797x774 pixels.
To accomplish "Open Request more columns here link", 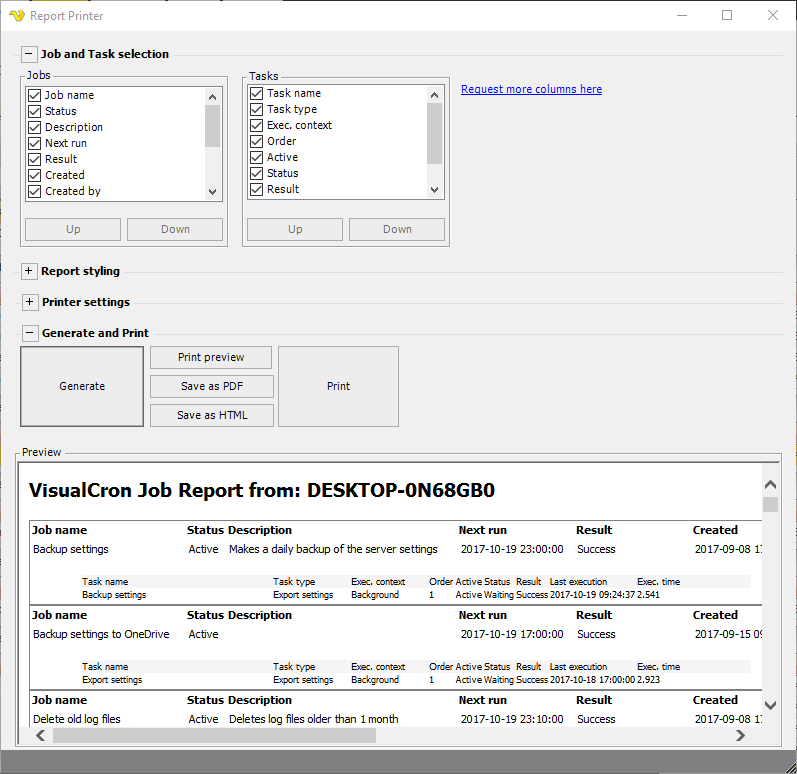I will click(531, 89).
